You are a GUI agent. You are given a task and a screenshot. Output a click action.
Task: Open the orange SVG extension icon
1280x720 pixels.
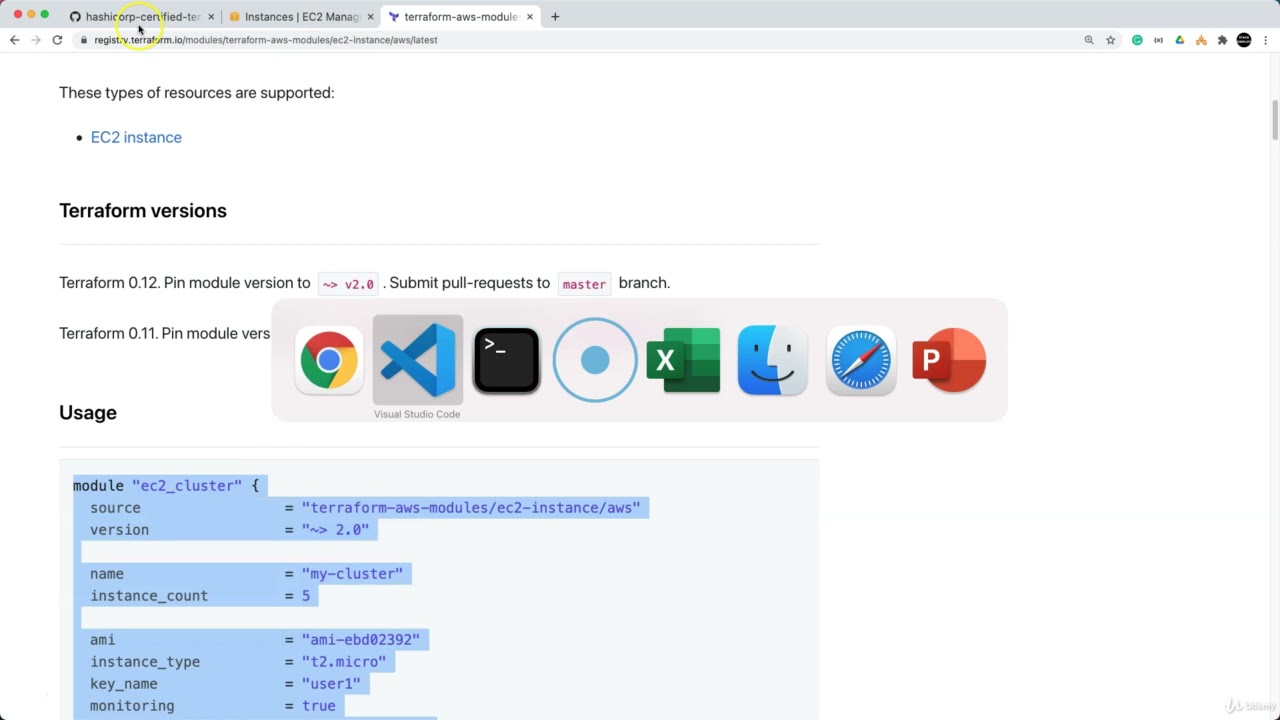[1201, 40]
